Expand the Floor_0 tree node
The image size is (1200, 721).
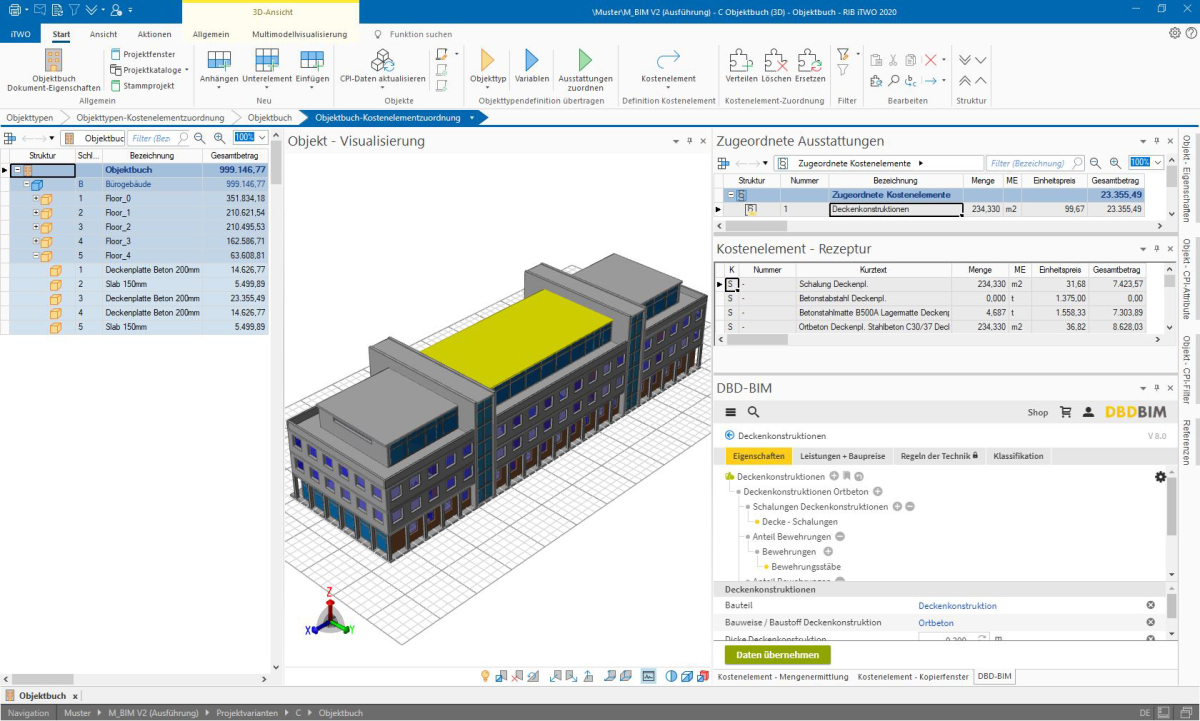click(36, 199)
